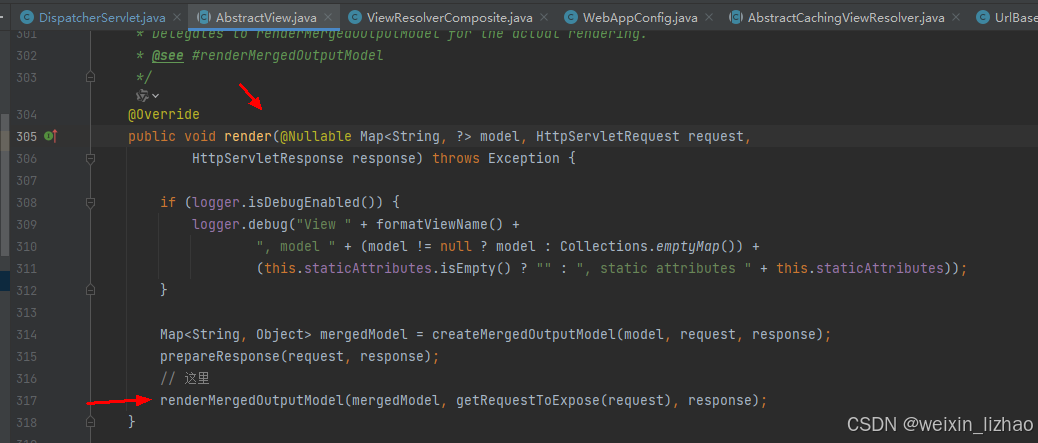Click the fold end marker at line 312

pos(91,290)
